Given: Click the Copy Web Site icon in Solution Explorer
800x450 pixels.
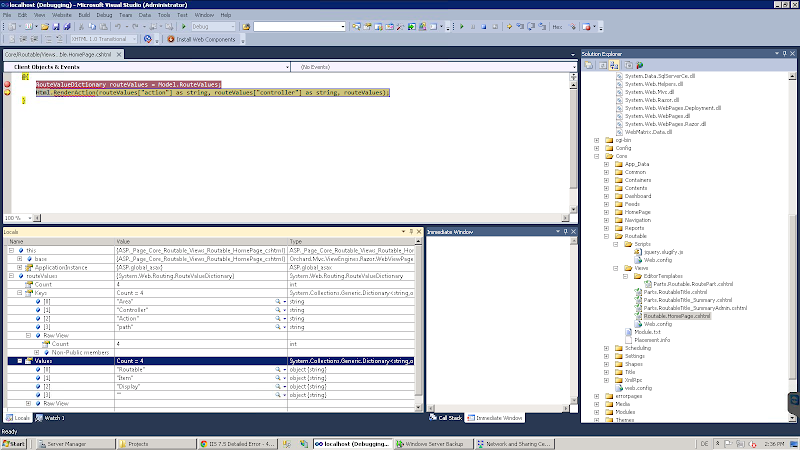Looking at the screenshot, I should tap(629, 65).
